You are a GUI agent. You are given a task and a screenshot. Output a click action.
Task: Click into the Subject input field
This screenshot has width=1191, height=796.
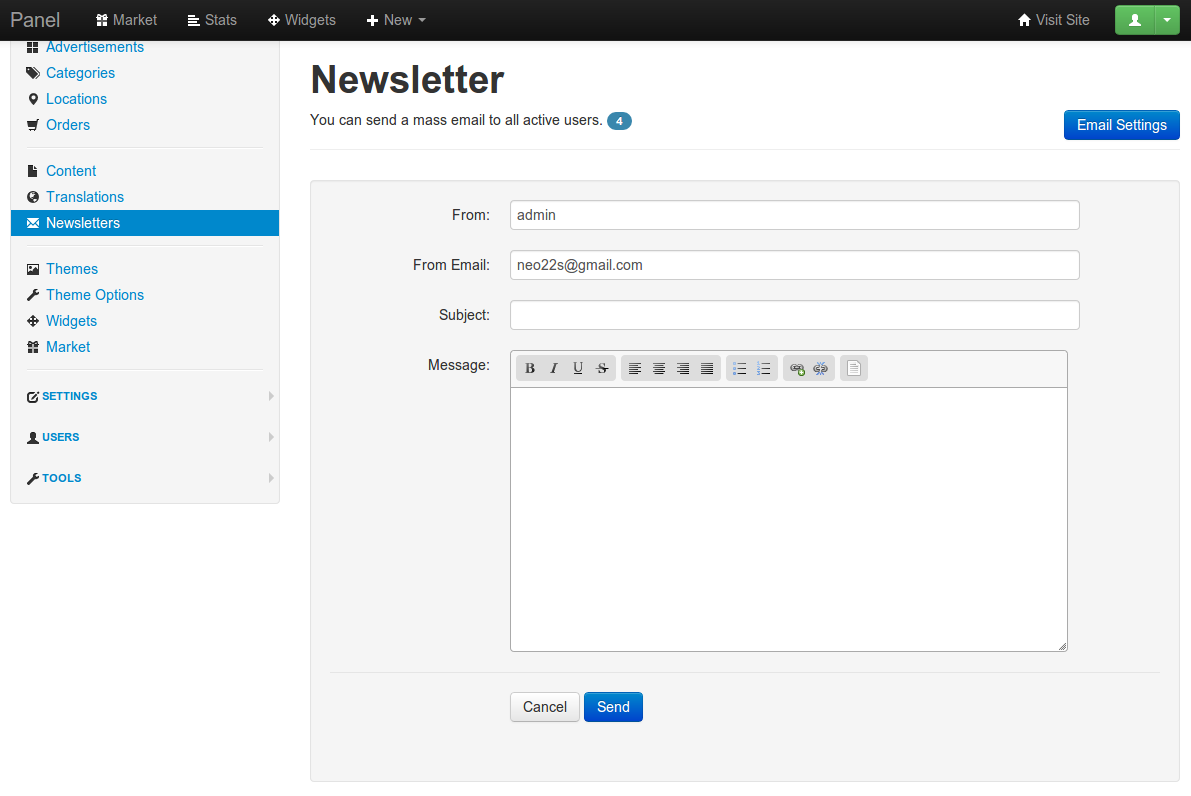[794, 315]
